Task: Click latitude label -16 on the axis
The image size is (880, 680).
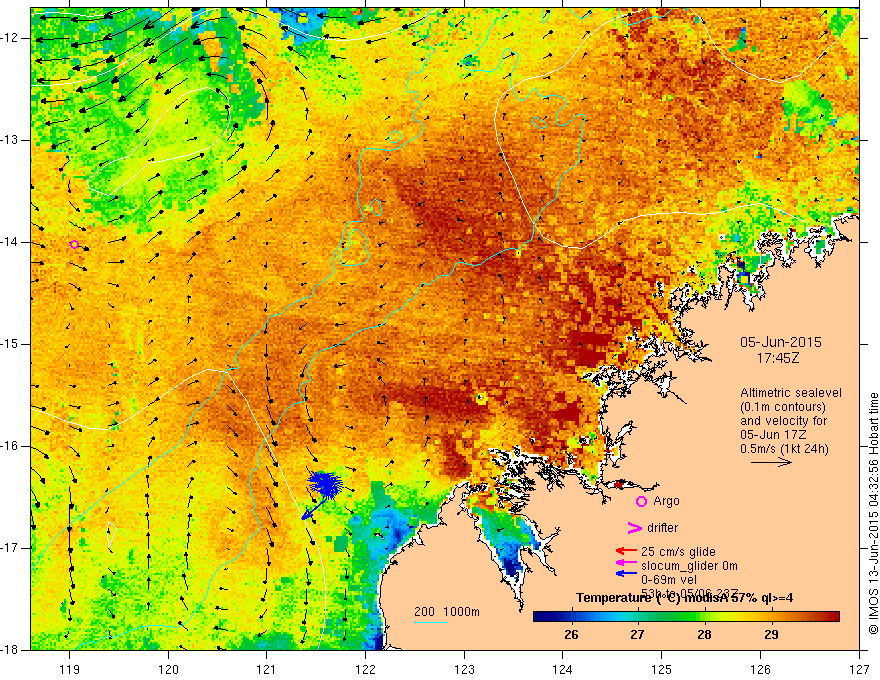Action: (11, 446)
